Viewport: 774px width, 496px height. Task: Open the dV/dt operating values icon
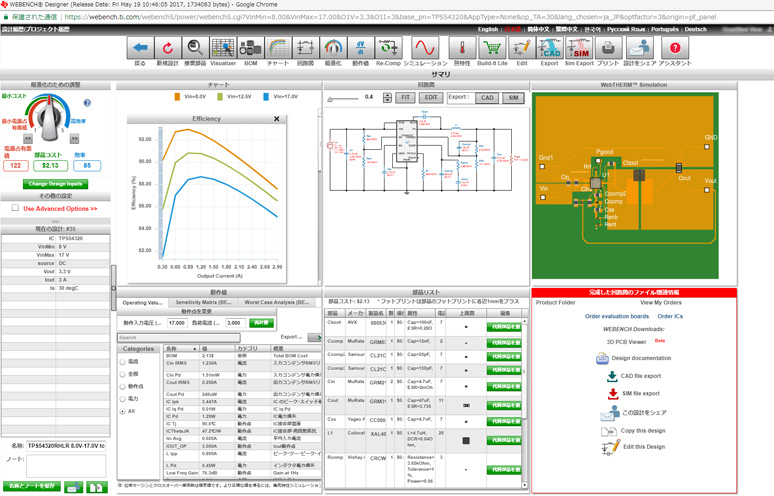pos(360,48)
